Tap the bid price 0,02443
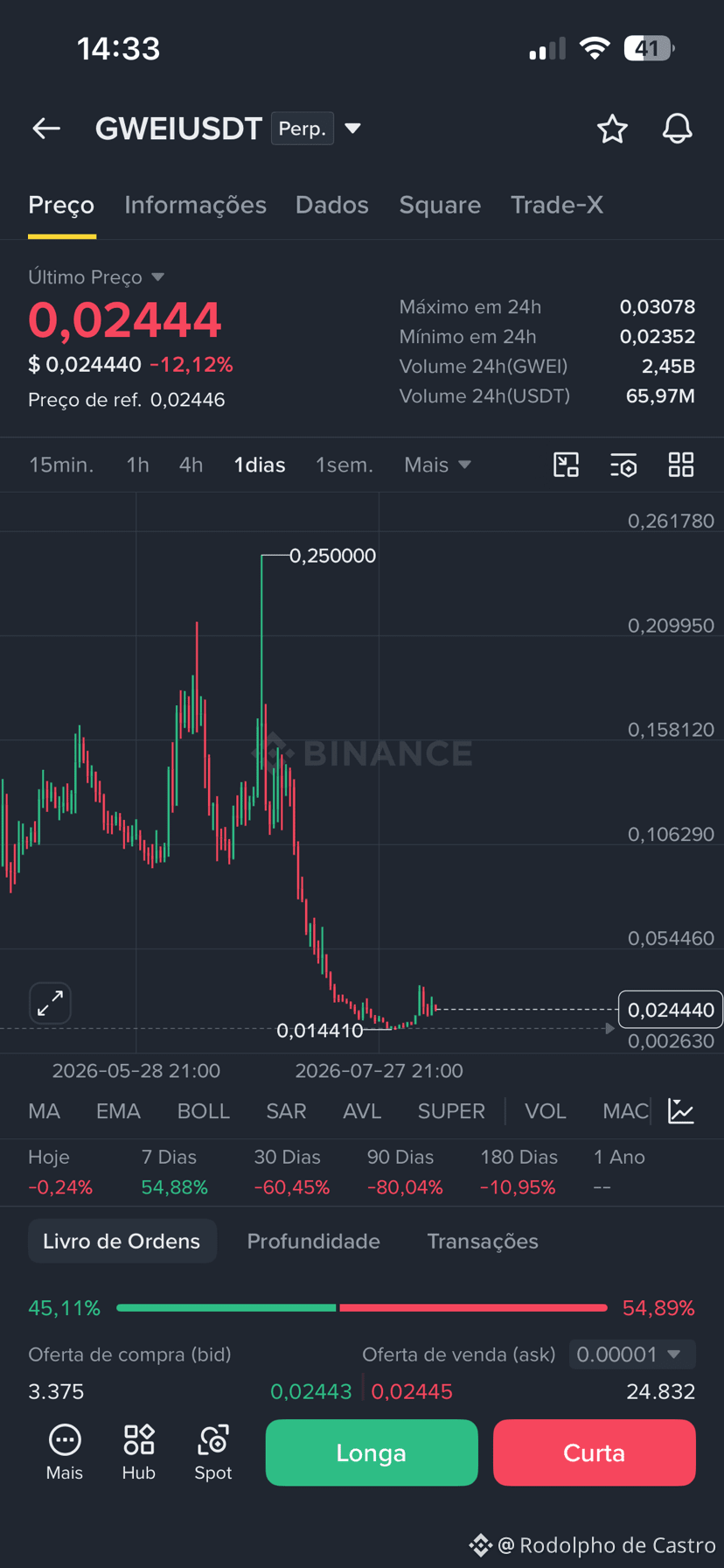 311,1391
